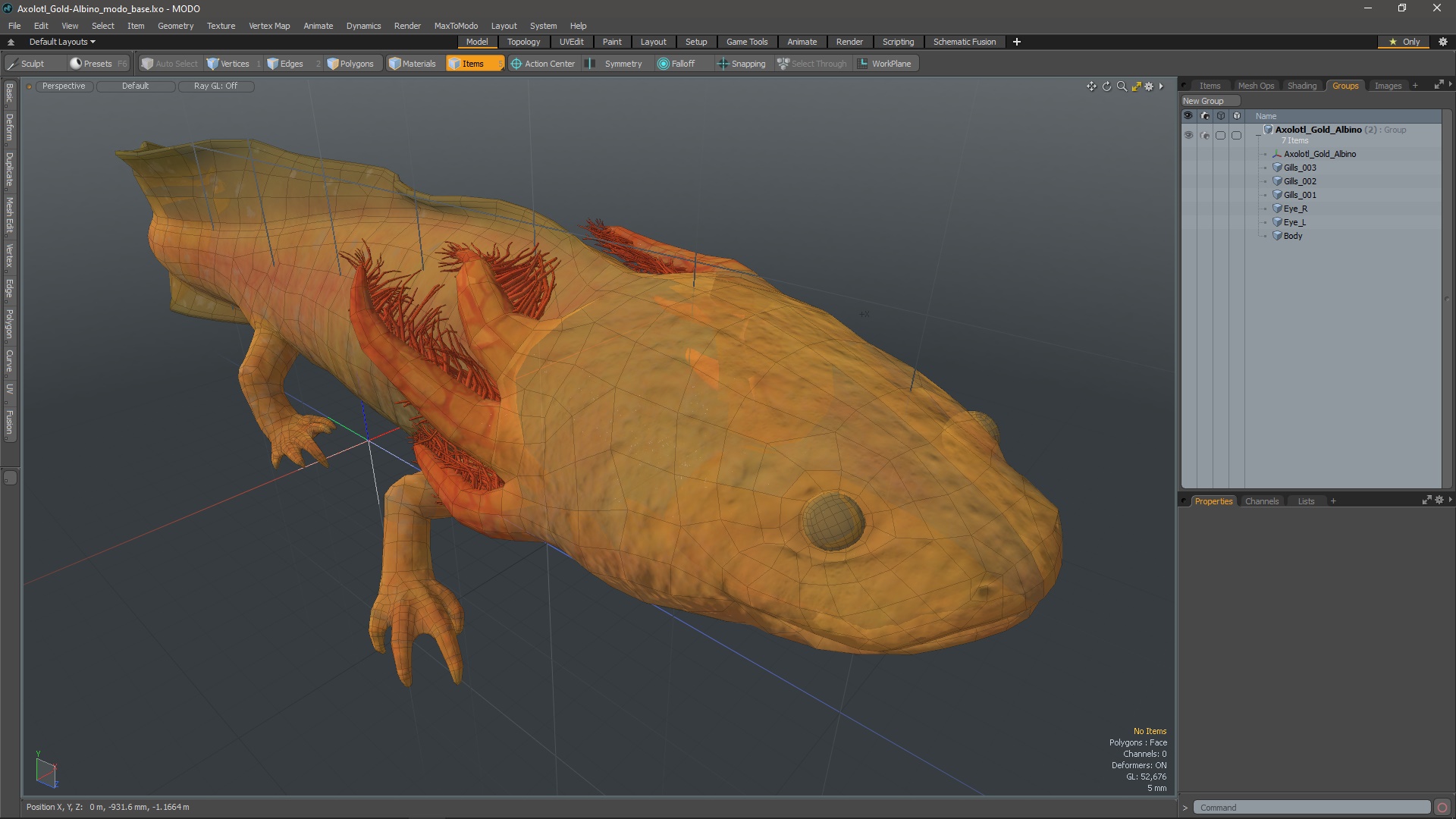Open the Channels tab
This screenshot has width=1456, height=819.
pyautogui.click(x=1261, y=501)
